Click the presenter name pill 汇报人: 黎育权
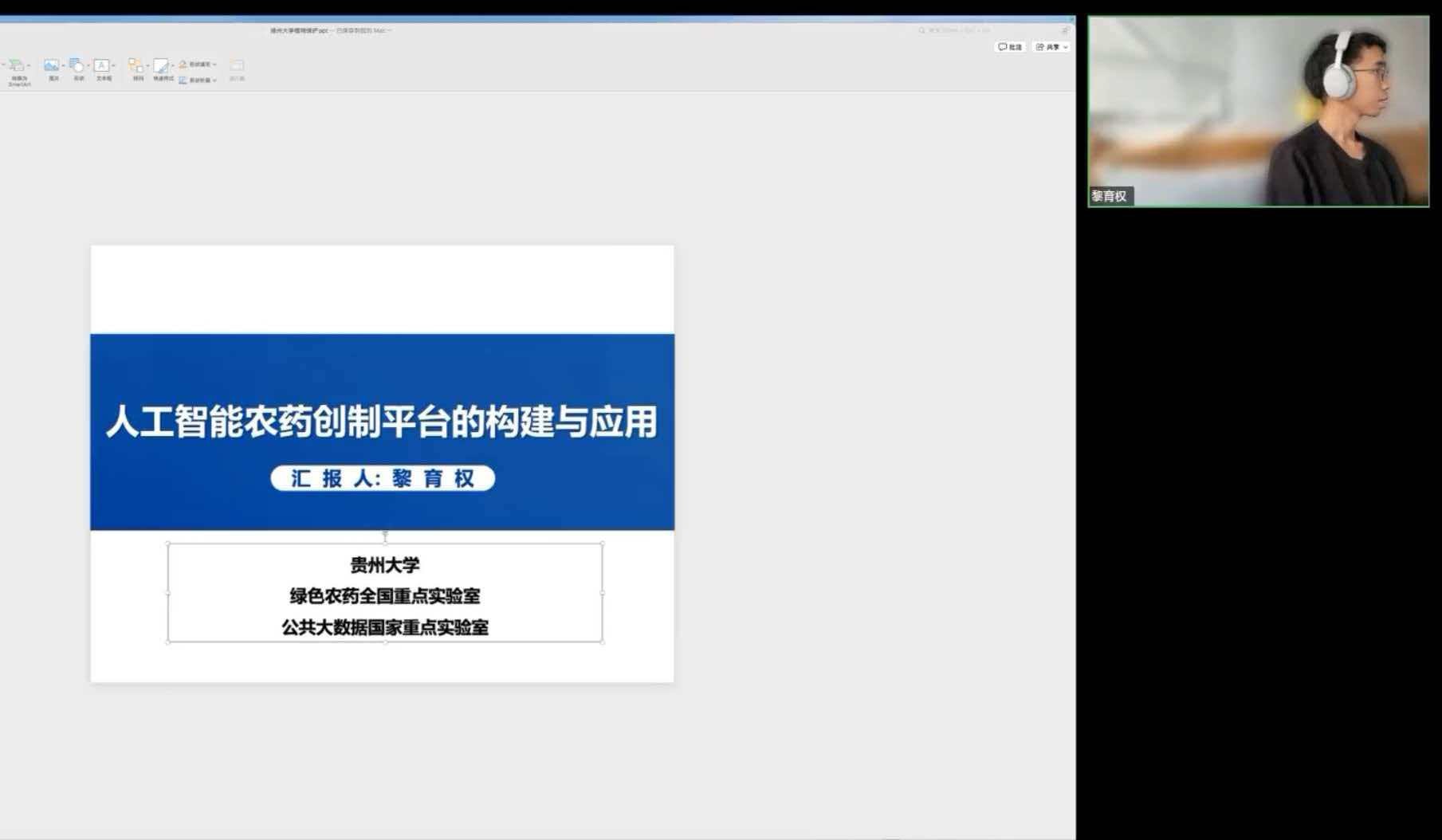This screenshot has height=840, width=1442. [383, 478]
